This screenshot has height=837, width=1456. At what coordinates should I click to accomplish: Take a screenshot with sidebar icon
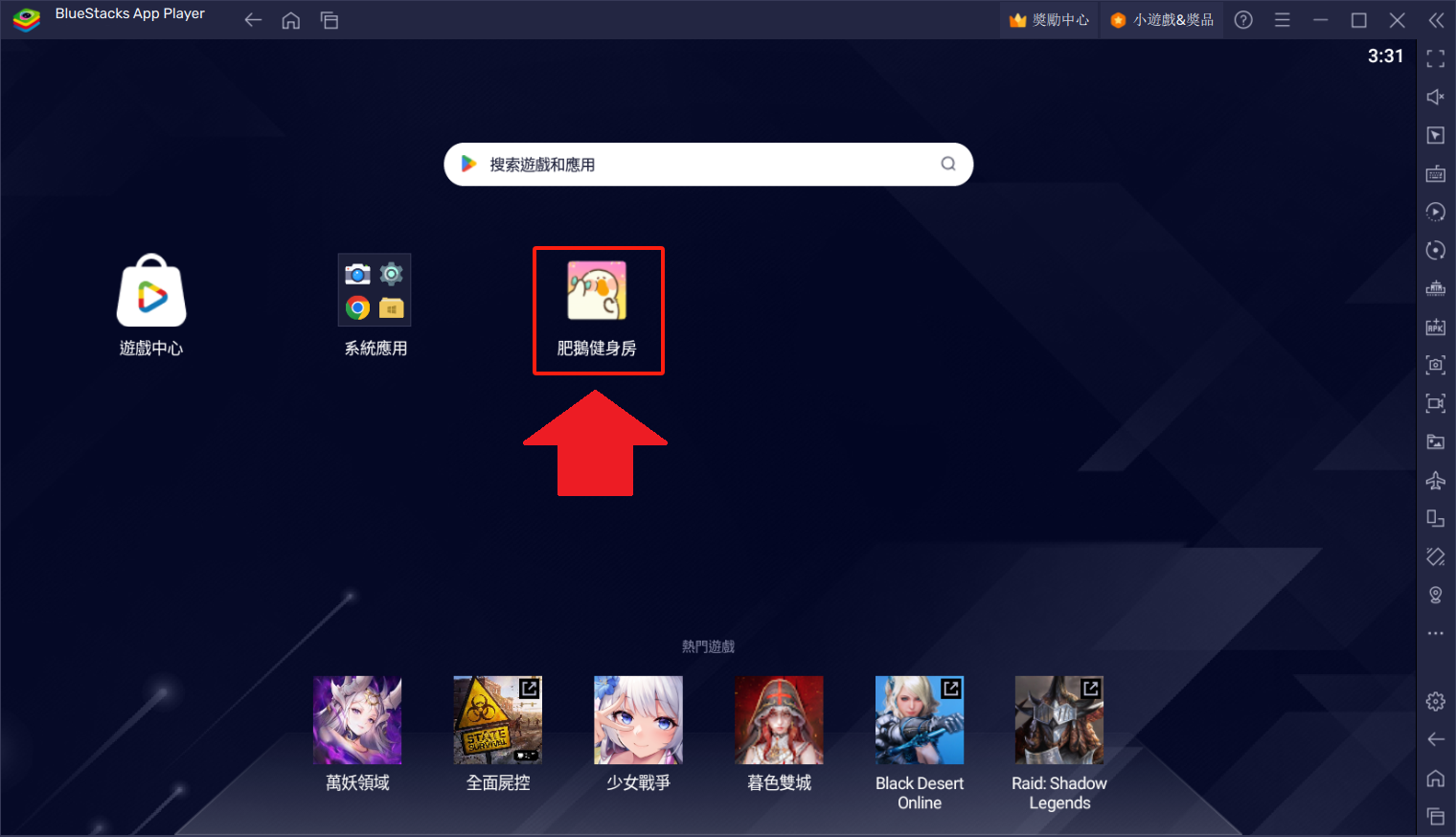coord(1435,365)
